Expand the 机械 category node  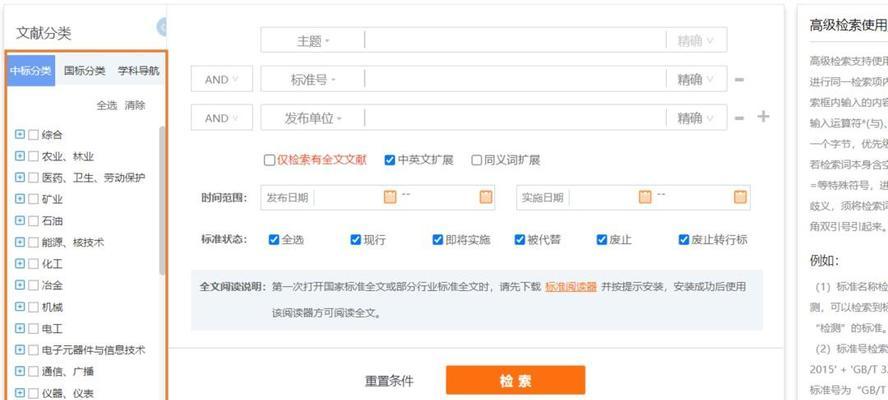(x=20, y=307)
